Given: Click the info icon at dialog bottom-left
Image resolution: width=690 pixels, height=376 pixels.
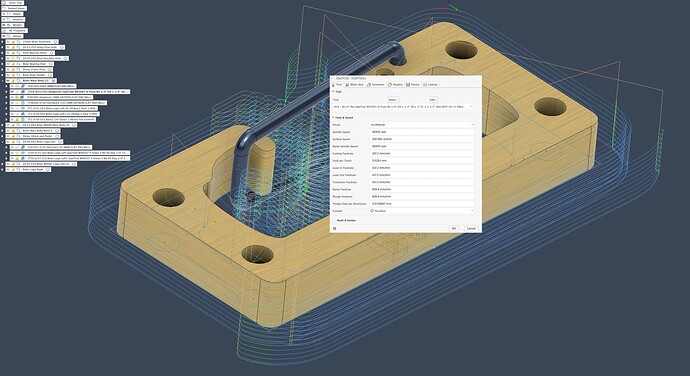Looking at the screenshot, I should pos(334,229).
